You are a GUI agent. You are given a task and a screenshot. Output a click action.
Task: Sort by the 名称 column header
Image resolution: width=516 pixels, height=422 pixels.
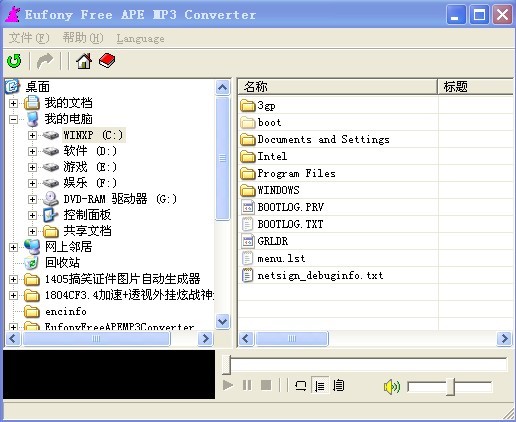[337, 87]
